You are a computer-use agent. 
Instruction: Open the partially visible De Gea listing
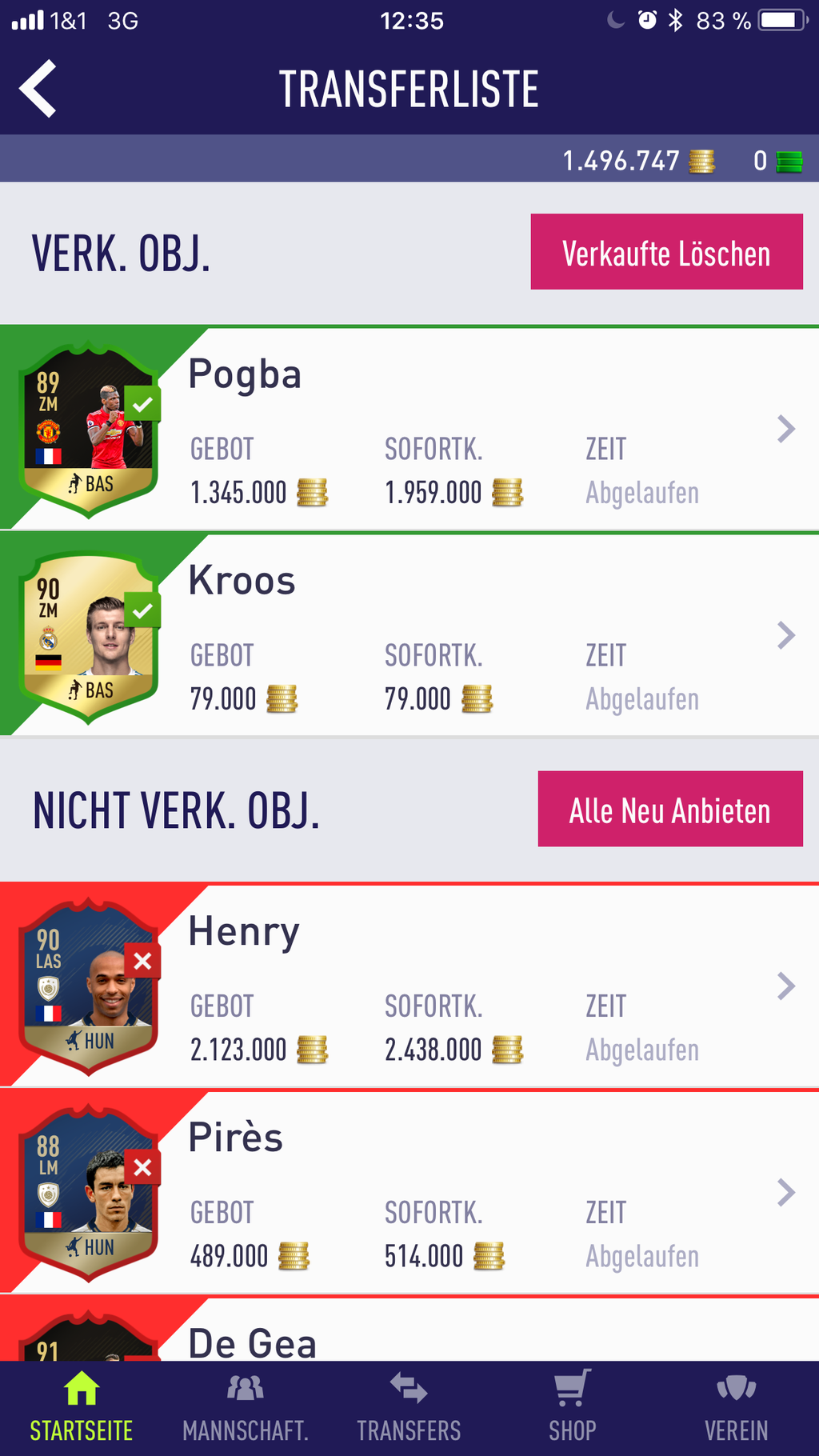(409, 1330)
